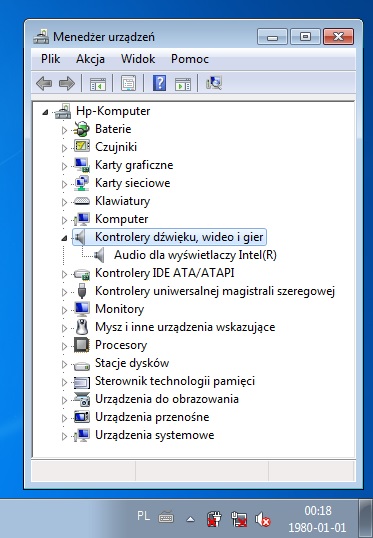Image resolution: width=373 pixels, height=538 pixels.
Task: Expand the Czujniki category
Action: click(64, 148)
